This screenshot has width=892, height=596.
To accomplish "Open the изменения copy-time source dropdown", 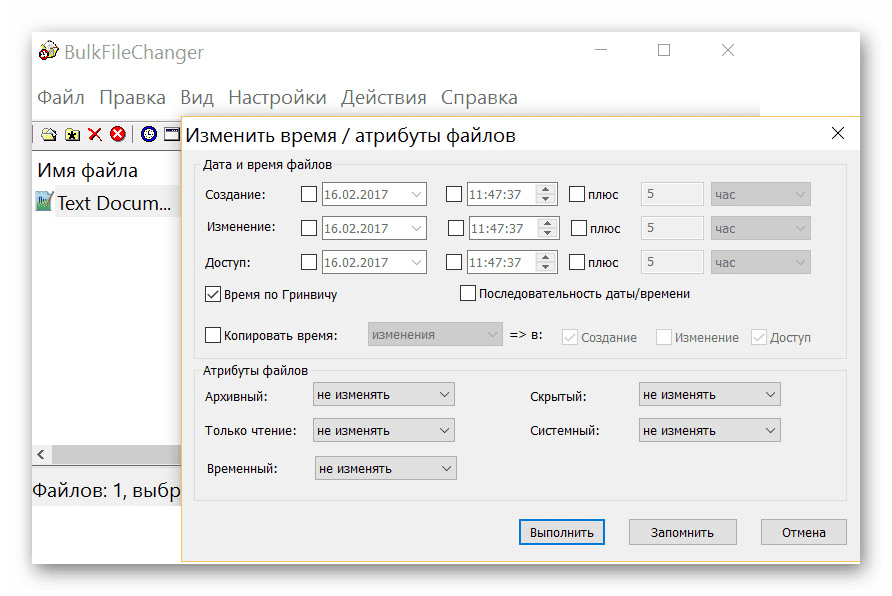I will (x=435, y=334).
